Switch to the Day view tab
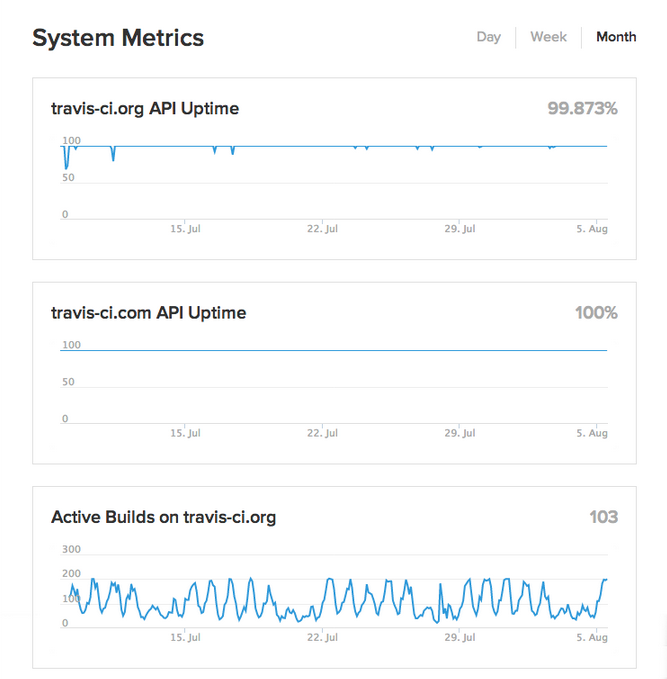Screen dimensions: 667x679 click(488, 37)
